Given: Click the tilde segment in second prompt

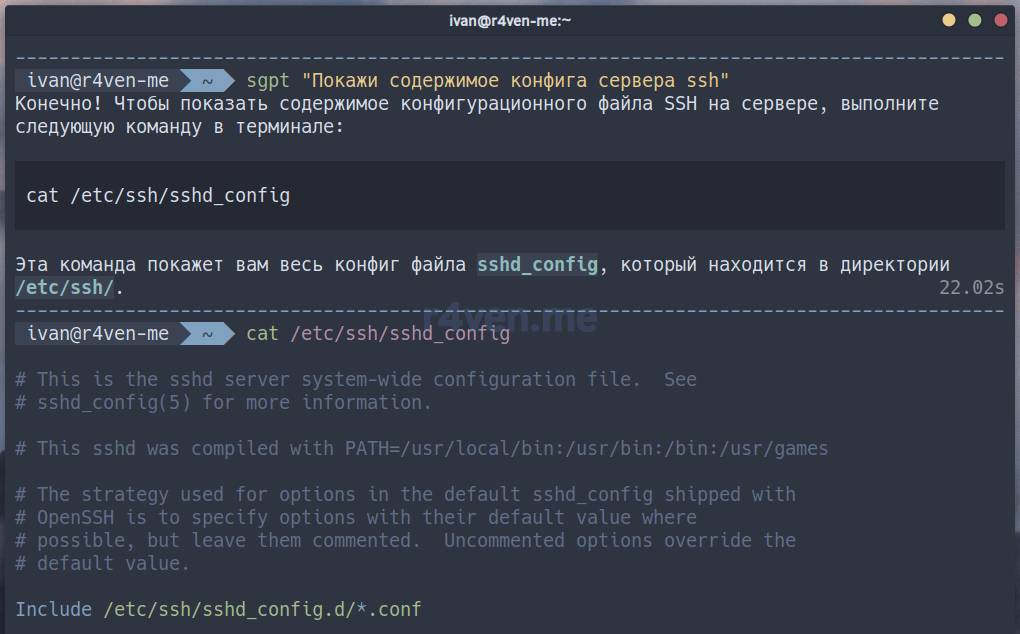Looking at the screenshot, I should 207,333.
